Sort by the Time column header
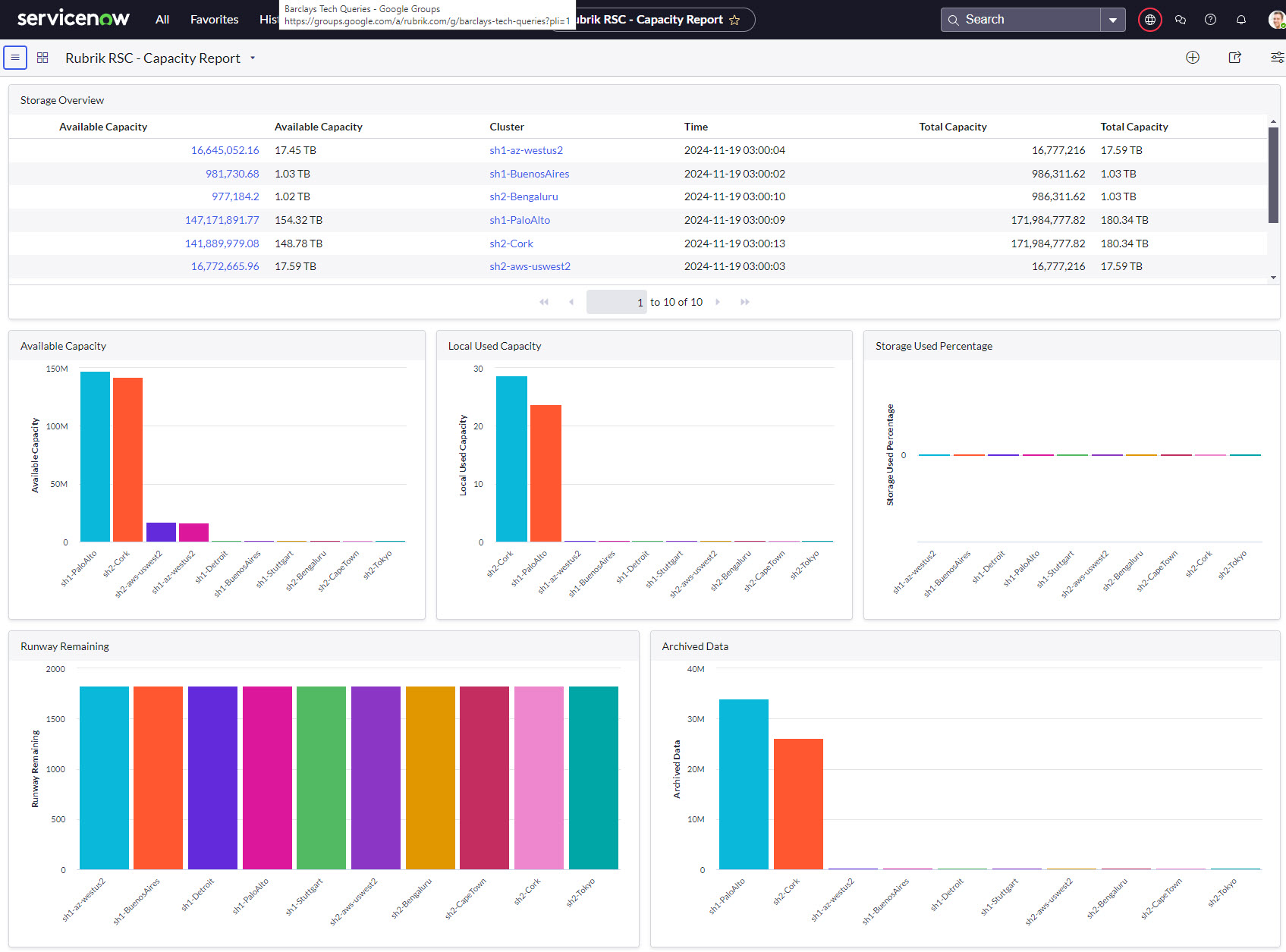Screen dimensions: 1286x952 coord(696,127)
